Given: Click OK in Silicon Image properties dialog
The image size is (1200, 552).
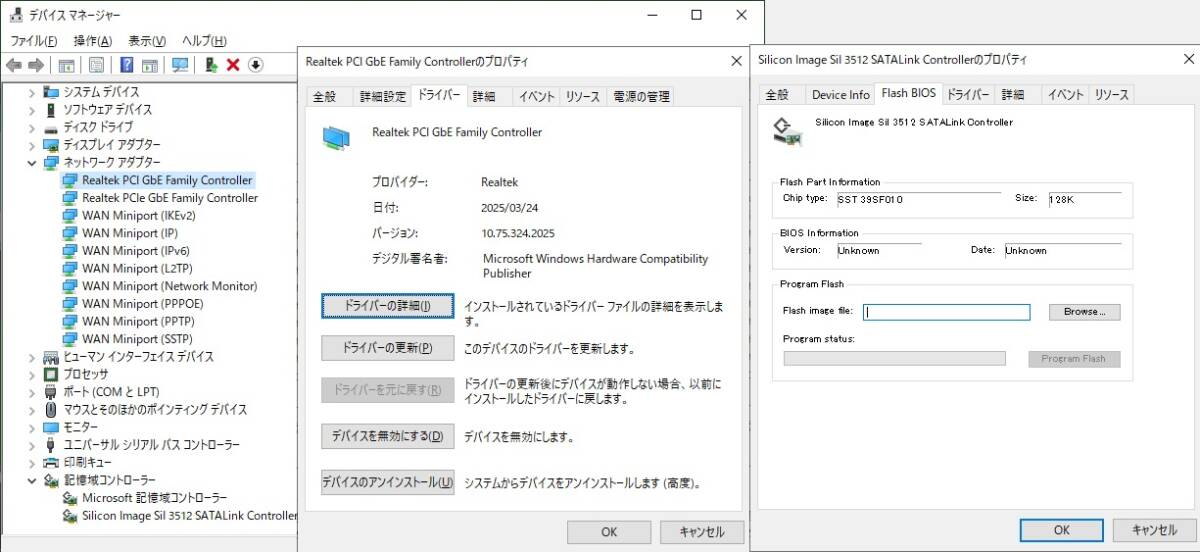Looking at the screenshot, I should click(x=1062, y=530).
